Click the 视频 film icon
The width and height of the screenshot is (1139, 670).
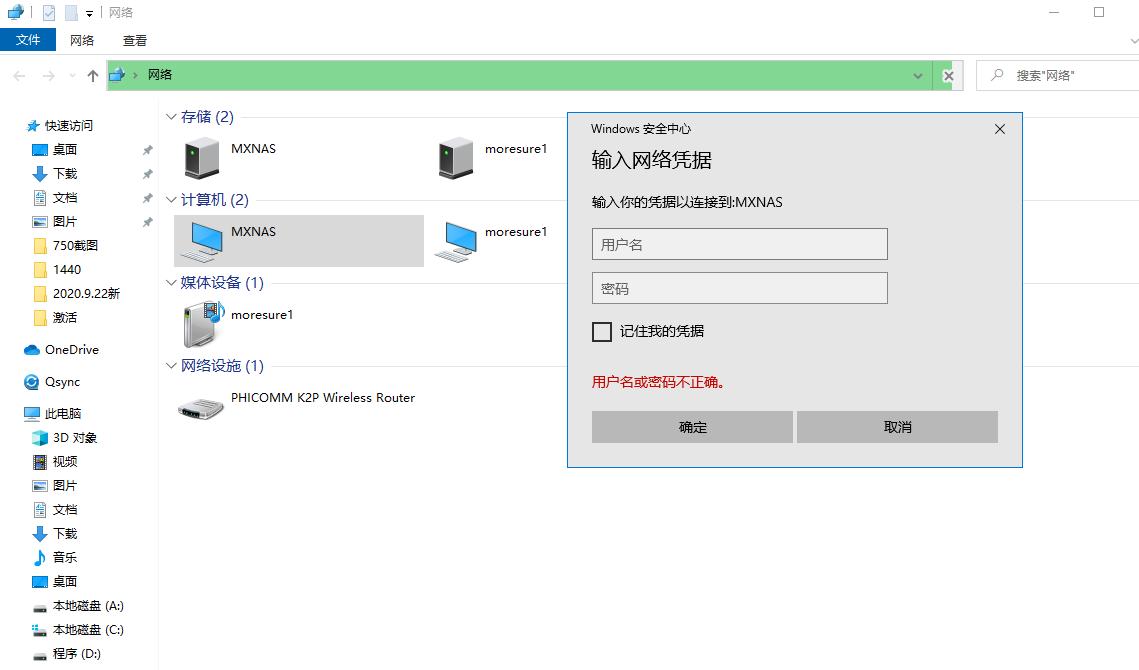click(40, 461)
